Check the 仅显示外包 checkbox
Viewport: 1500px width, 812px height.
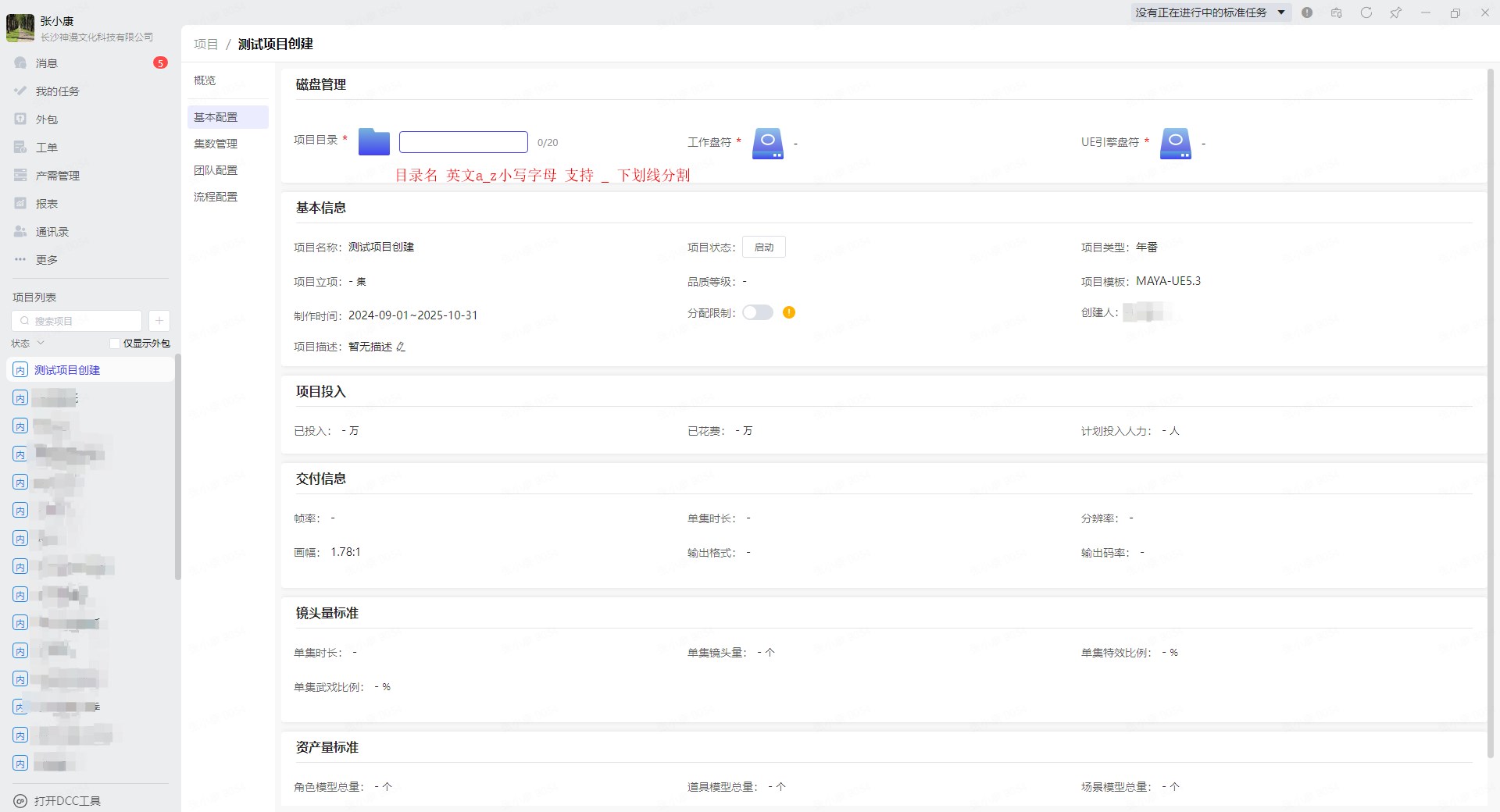click(x=115, y=344)
